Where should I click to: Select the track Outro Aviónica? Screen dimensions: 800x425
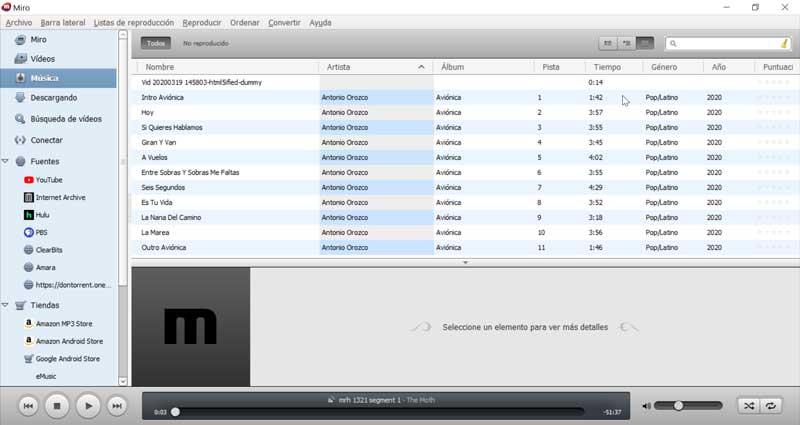[465, 248]
